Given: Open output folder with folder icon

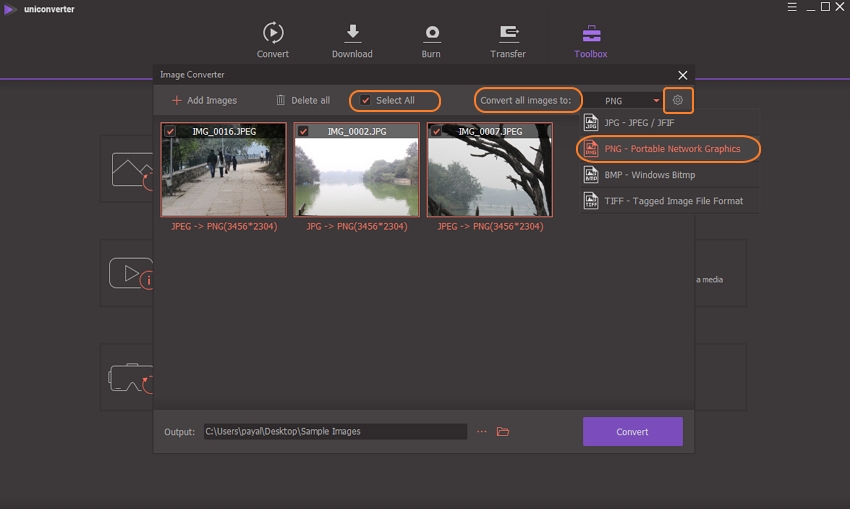Looking at the screenshot, I should pyautogui.click(x=503, y=431).
